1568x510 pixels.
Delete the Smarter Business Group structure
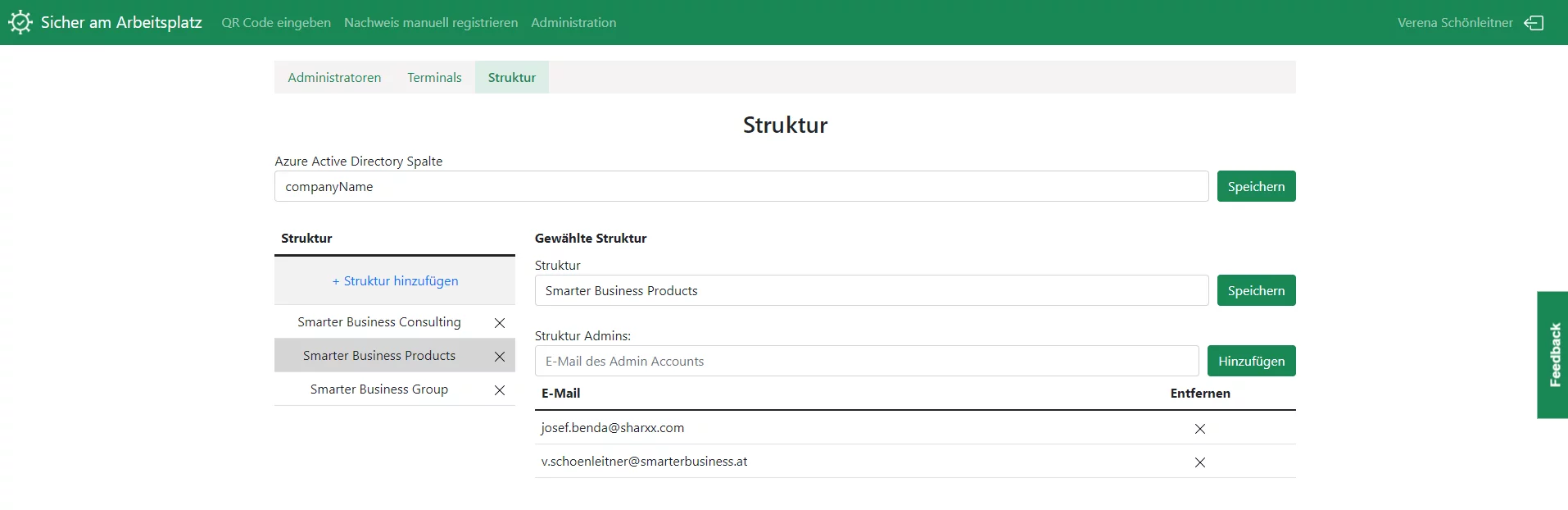pos(500,390)
